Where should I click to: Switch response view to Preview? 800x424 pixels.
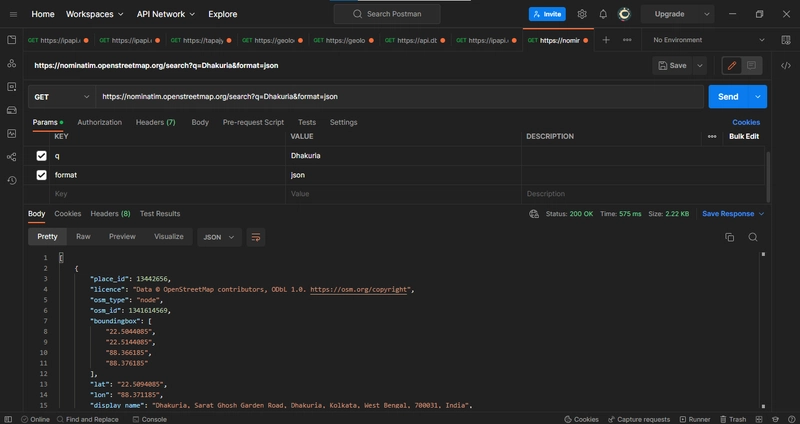click(122, 237)
